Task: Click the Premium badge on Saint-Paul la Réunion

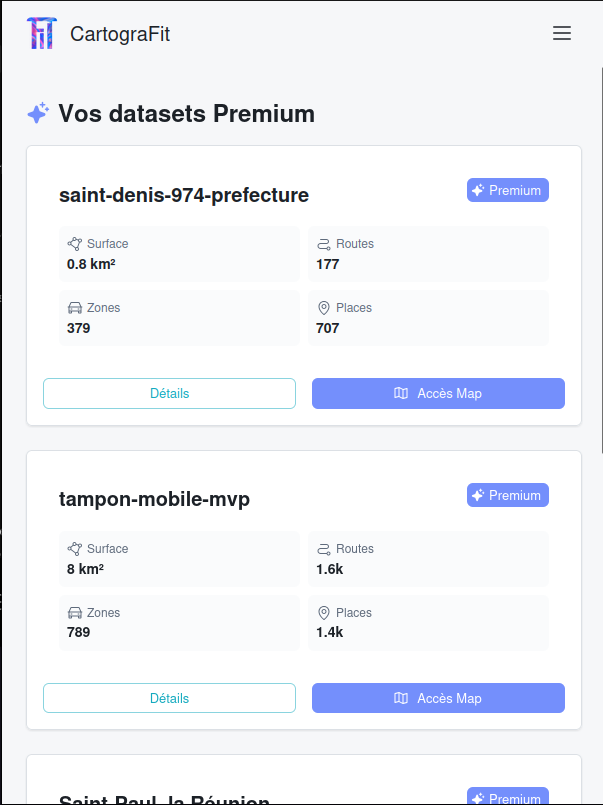Action: pos(507,797)
